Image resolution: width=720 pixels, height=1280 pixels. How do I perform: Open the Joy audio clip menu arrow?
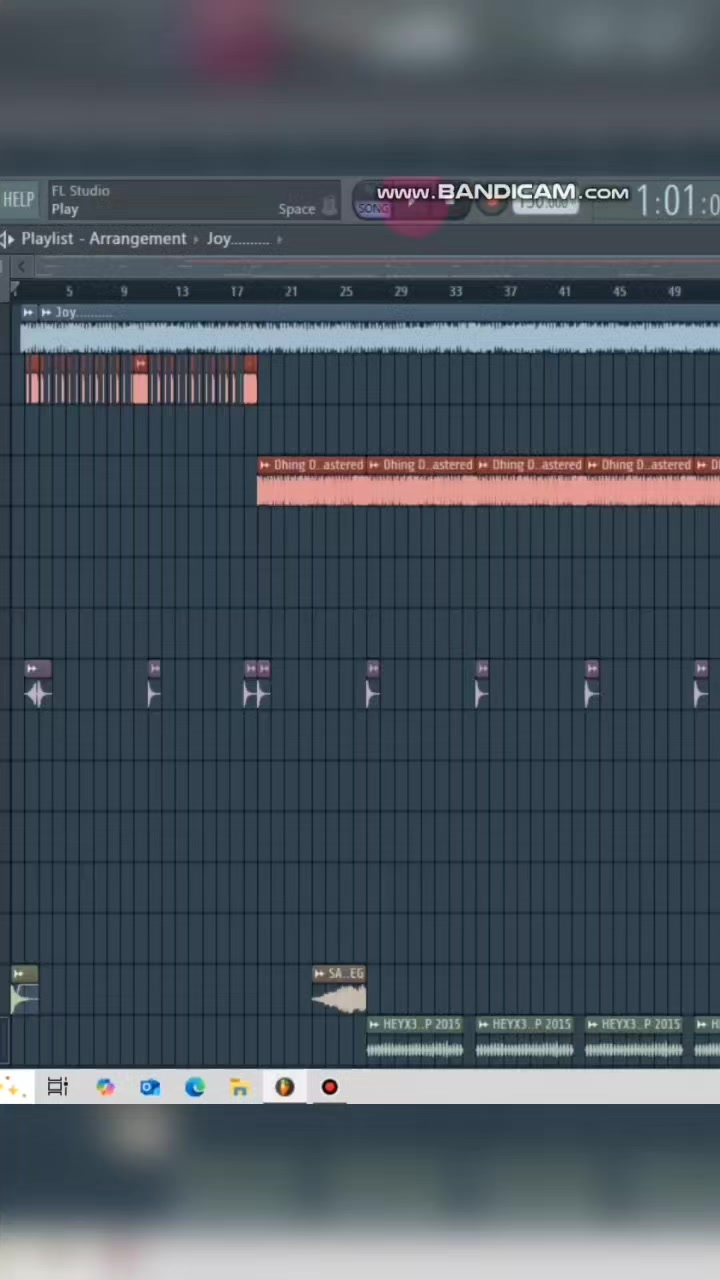[28, 313]
